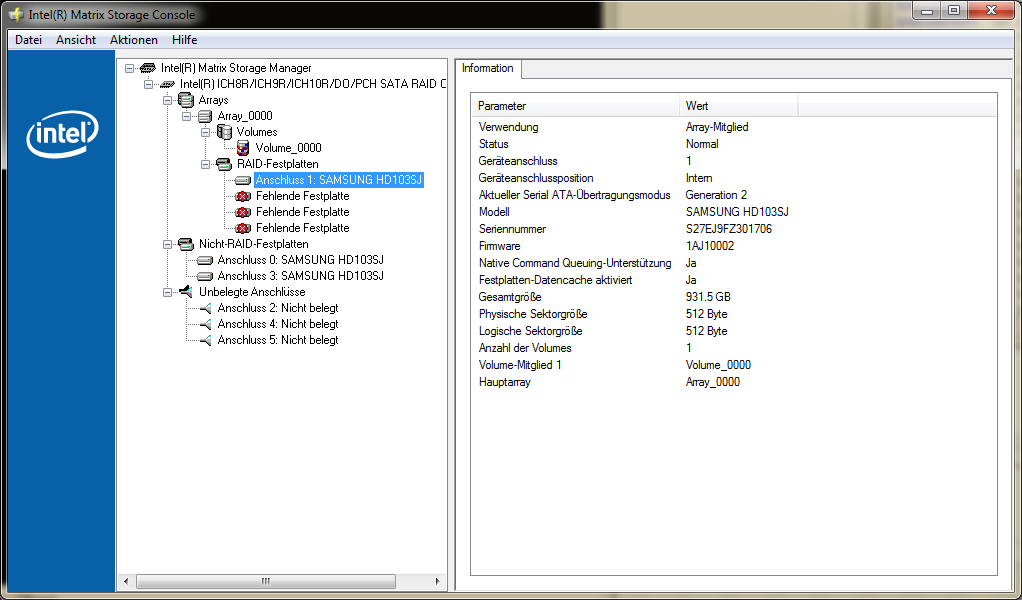The image size is (1022, 600).
Task: Select the Array_0000 tree label
Action: [244, 116]
